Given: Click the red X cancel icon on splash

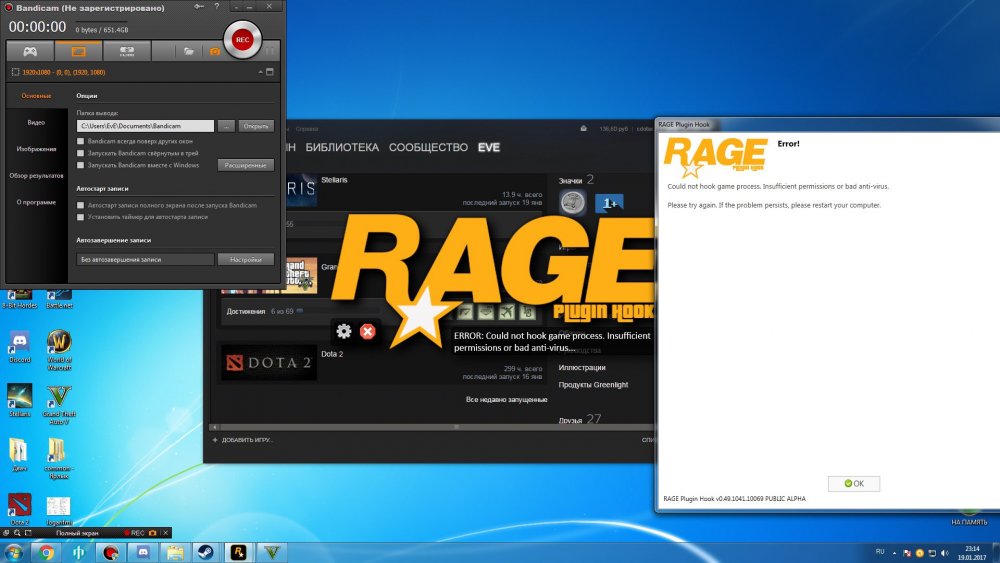Looking at the screenshot, I should pyautogui.click(x=368, y=331).
